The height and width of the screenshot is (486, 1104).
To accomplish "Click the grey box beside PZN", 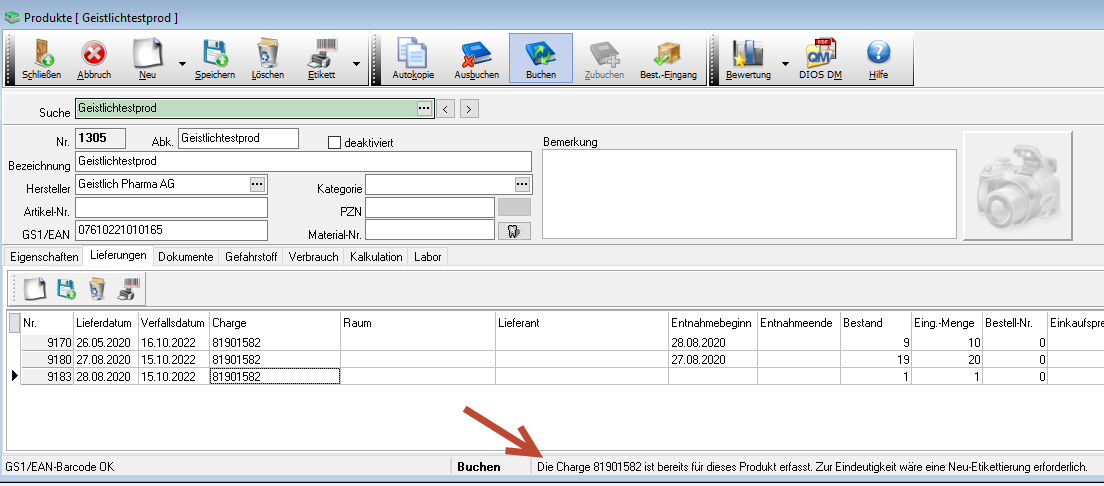I will (x=514, y=207).
